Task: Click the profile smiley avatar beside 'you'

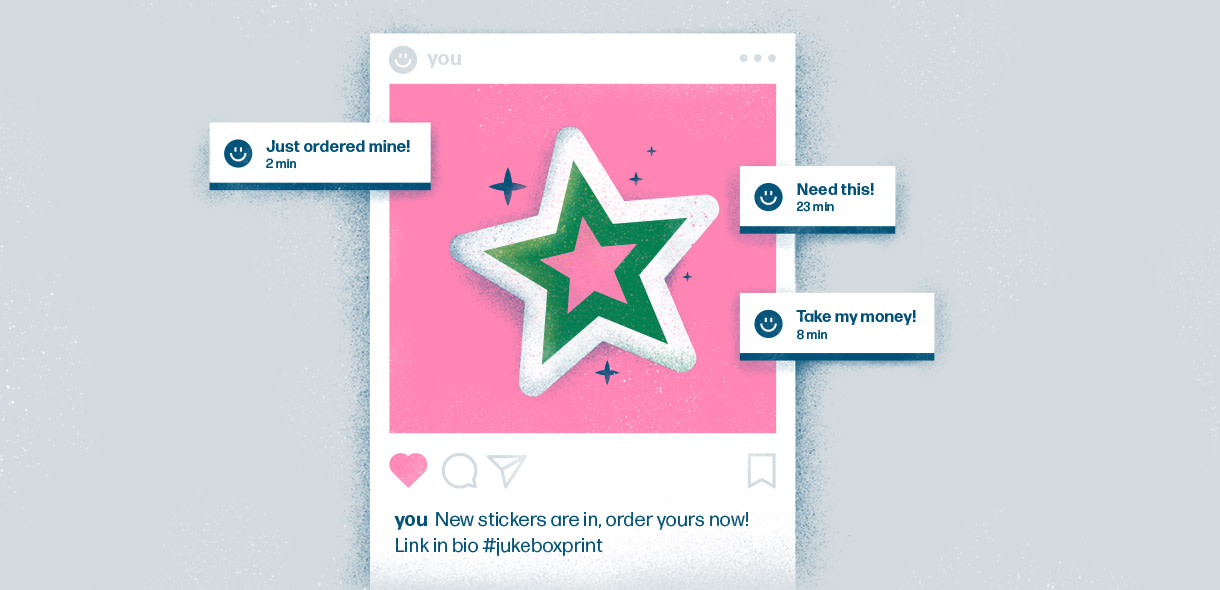Action: tap(403, 59)
